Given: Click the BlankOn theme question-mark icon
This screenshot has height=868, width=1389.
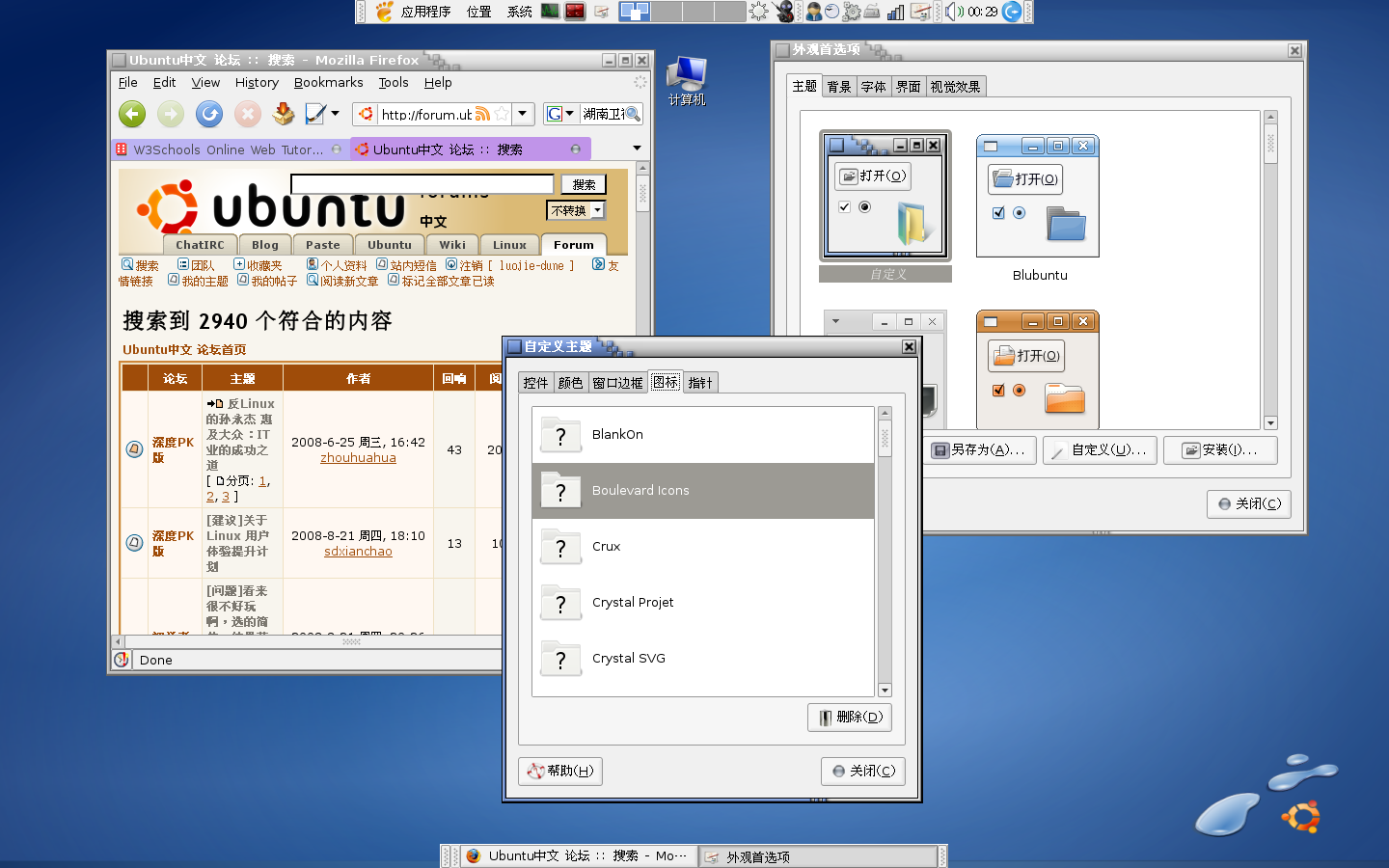Looking at the screenshot, I should tap(560, 435).
